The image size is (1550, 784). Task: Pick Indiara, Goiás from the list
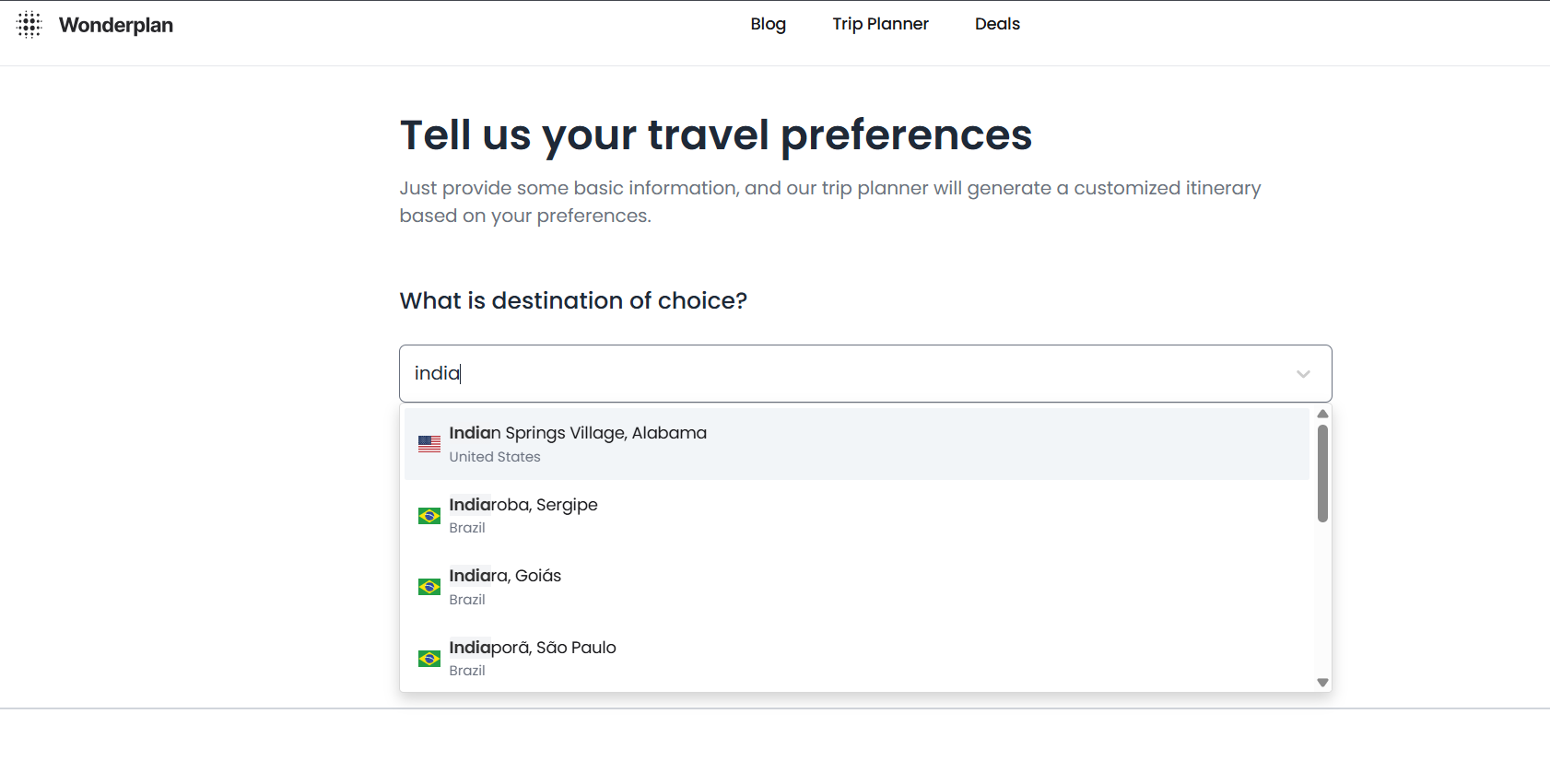tap(505, 576)
